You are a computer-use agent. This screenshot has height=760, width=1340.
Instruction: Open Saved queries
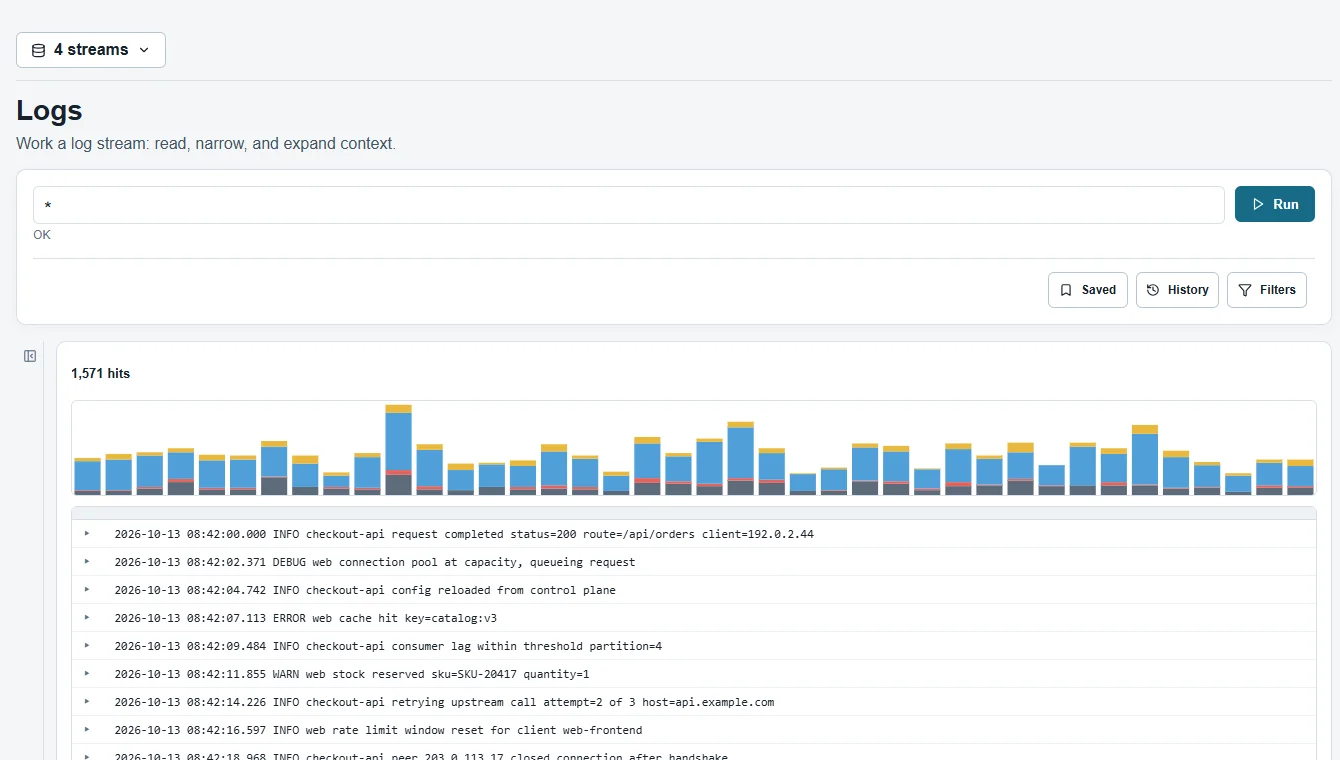(x=1088, y=290)
